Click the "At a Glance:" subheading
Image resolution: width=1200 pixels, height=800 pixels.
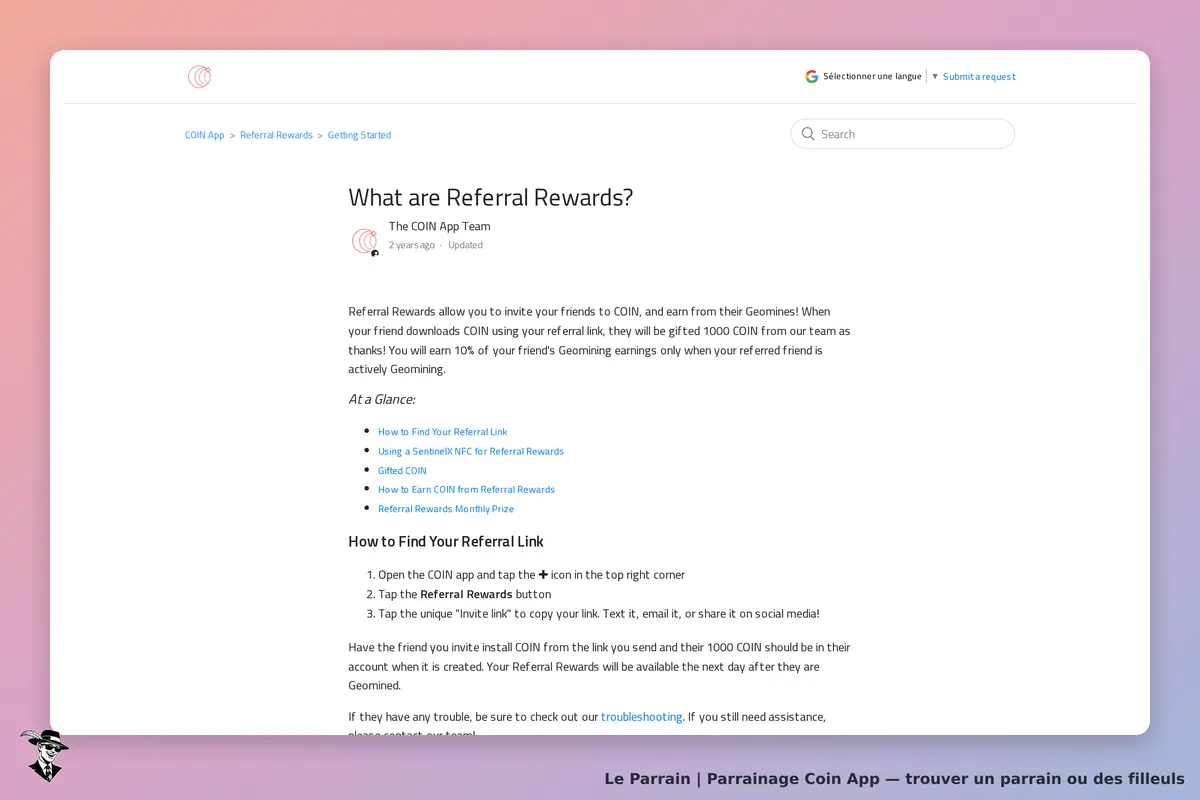click(381, 399)
